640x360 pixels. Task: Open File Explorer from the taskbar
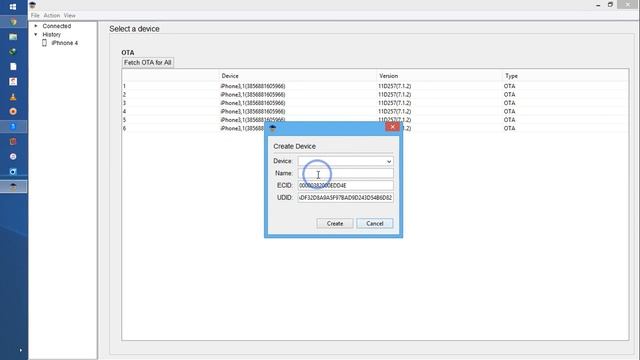[13, 37]
